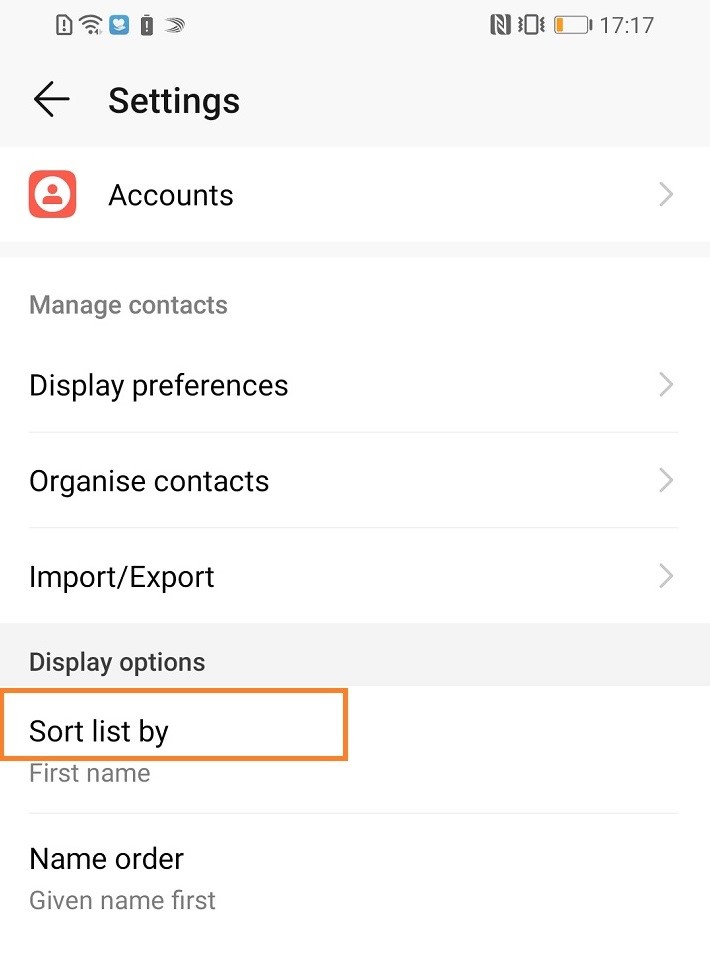The image size is (710, 962).
Task: Expand Organise contacts via its arrow
Action: click(665, 480)
